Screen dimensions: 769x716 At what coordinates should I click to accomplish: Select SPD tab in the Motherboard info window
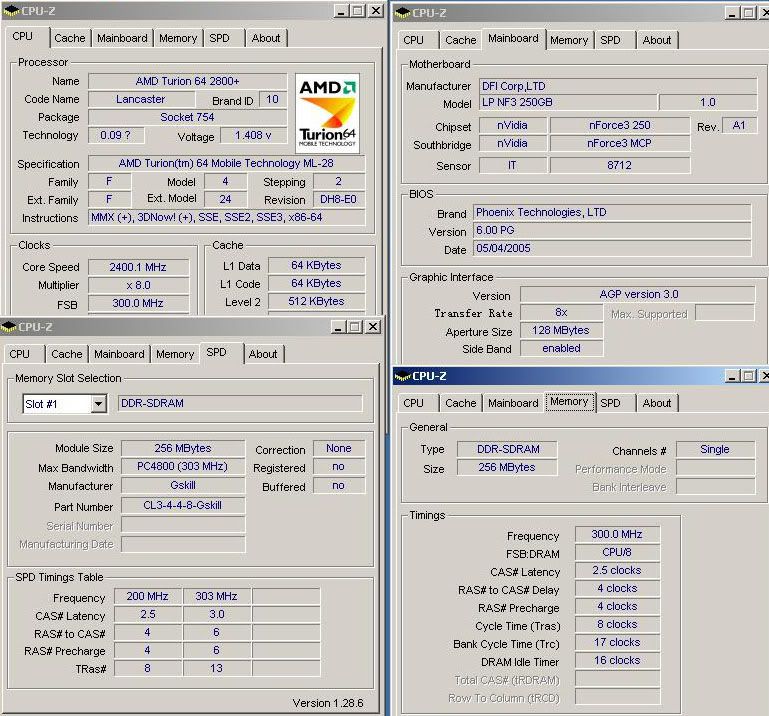(x=610, y=40)
